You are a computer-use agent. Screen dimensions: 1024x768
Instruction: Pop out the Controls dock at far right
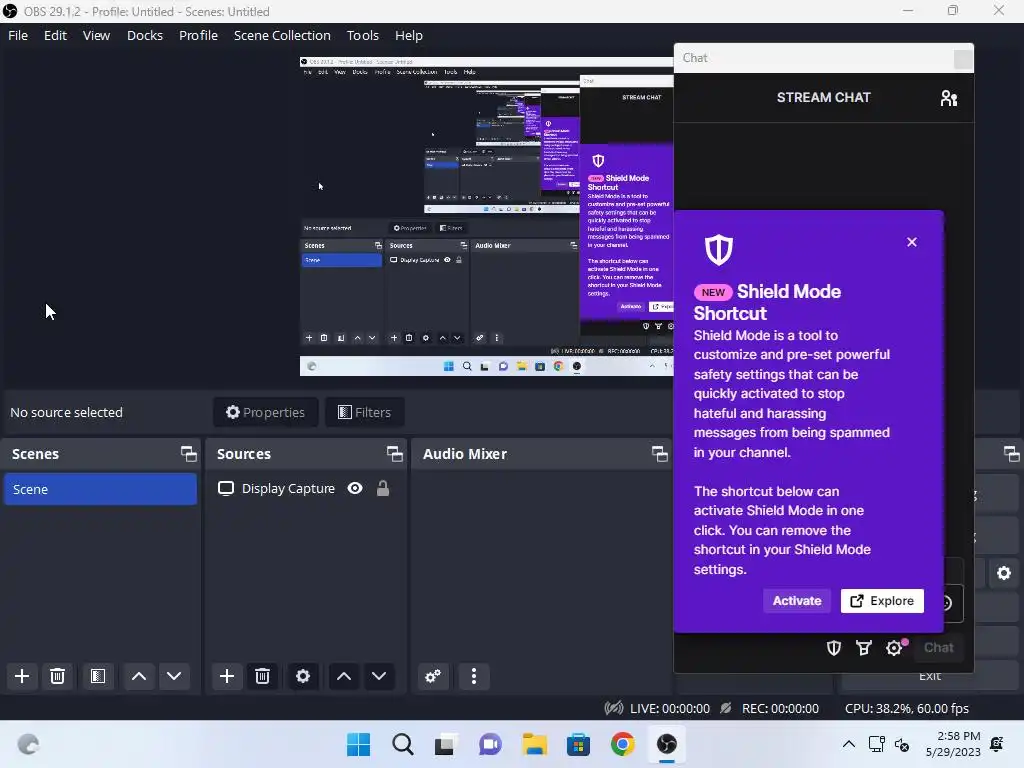click(1011, 454)
